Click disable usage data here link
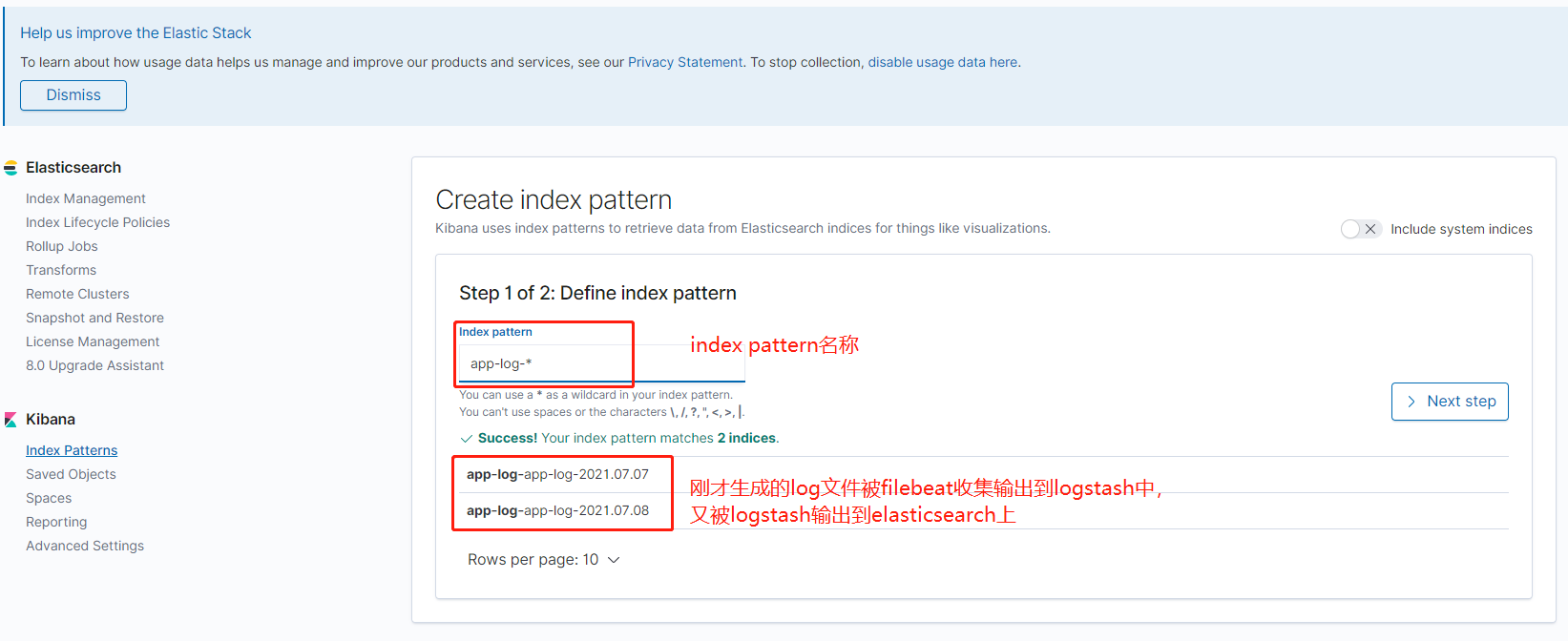Image resolution: width=1568 pixels, height=641 pixels. pos(943,62)
